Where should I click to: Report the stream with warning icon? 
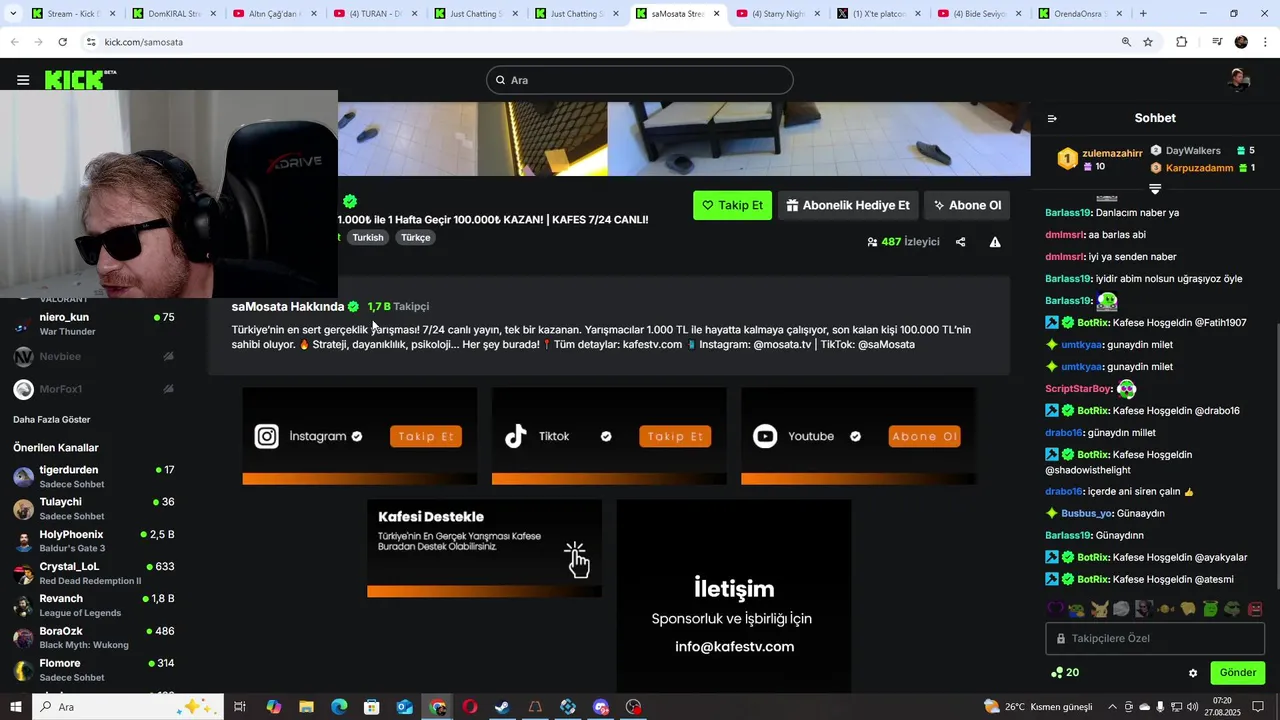[995, 242]
